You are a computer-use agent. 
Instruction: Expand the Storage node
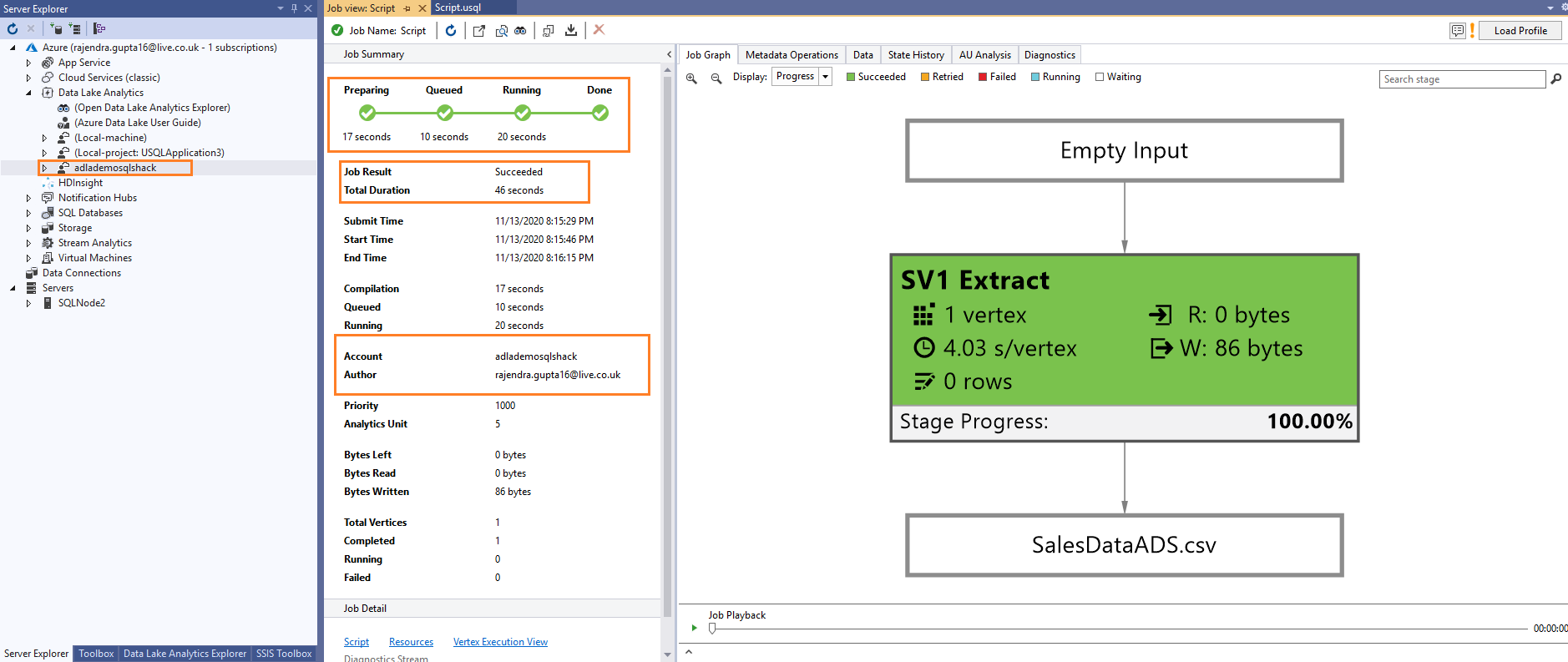pyautogui.click(x=28, y=228)
